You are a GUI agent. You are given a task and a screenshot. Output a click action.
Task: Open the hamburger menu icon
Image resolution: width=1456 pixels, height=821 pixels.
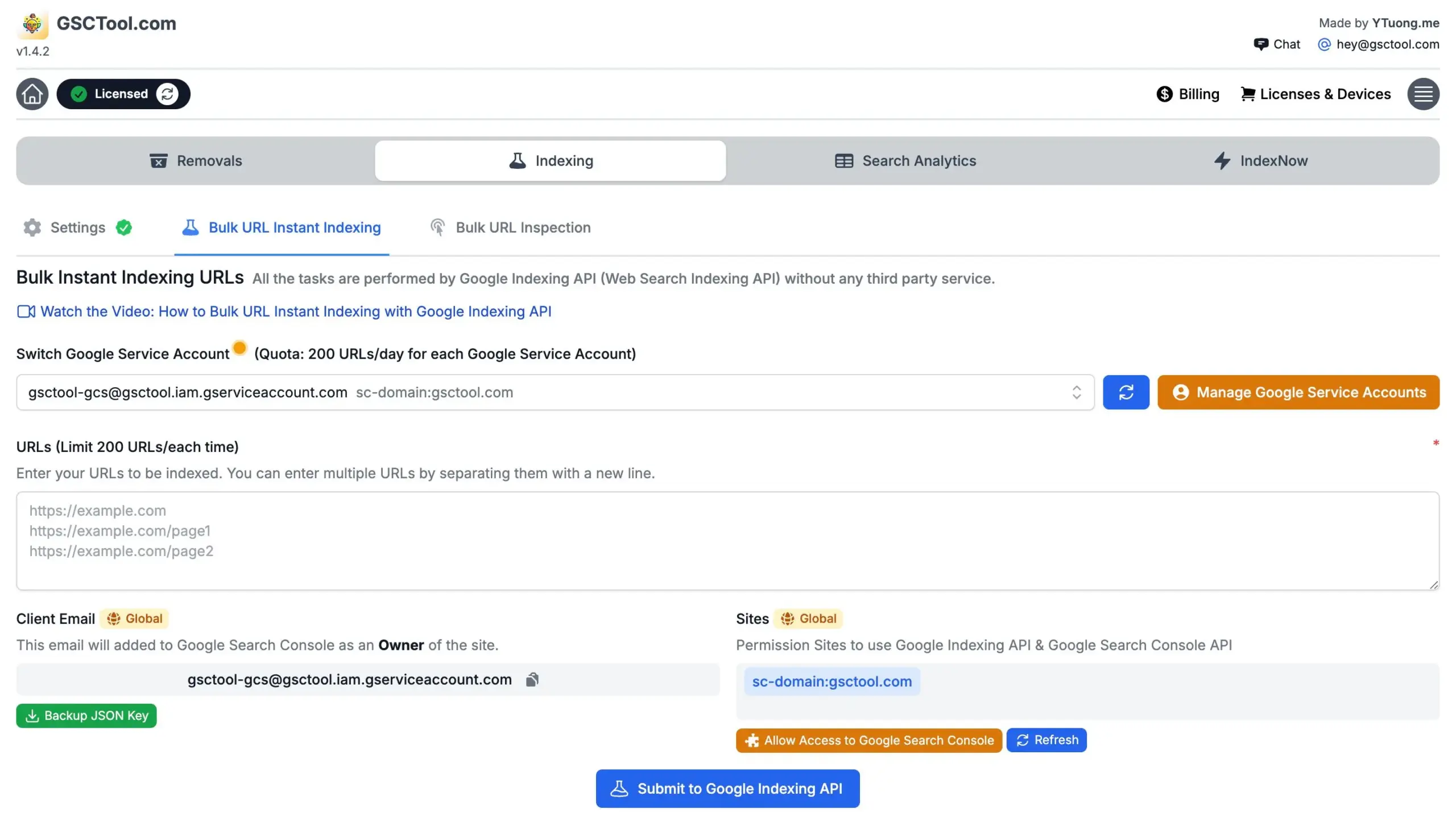click(1423, 94)
